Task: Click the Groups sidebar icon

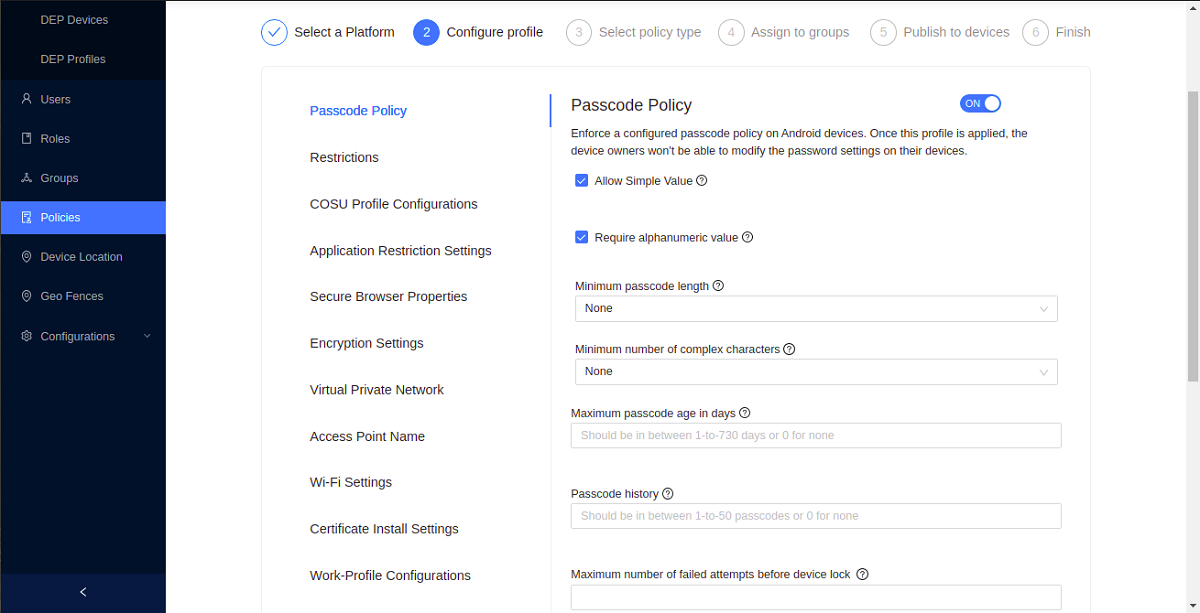Action: click(27, 178)
